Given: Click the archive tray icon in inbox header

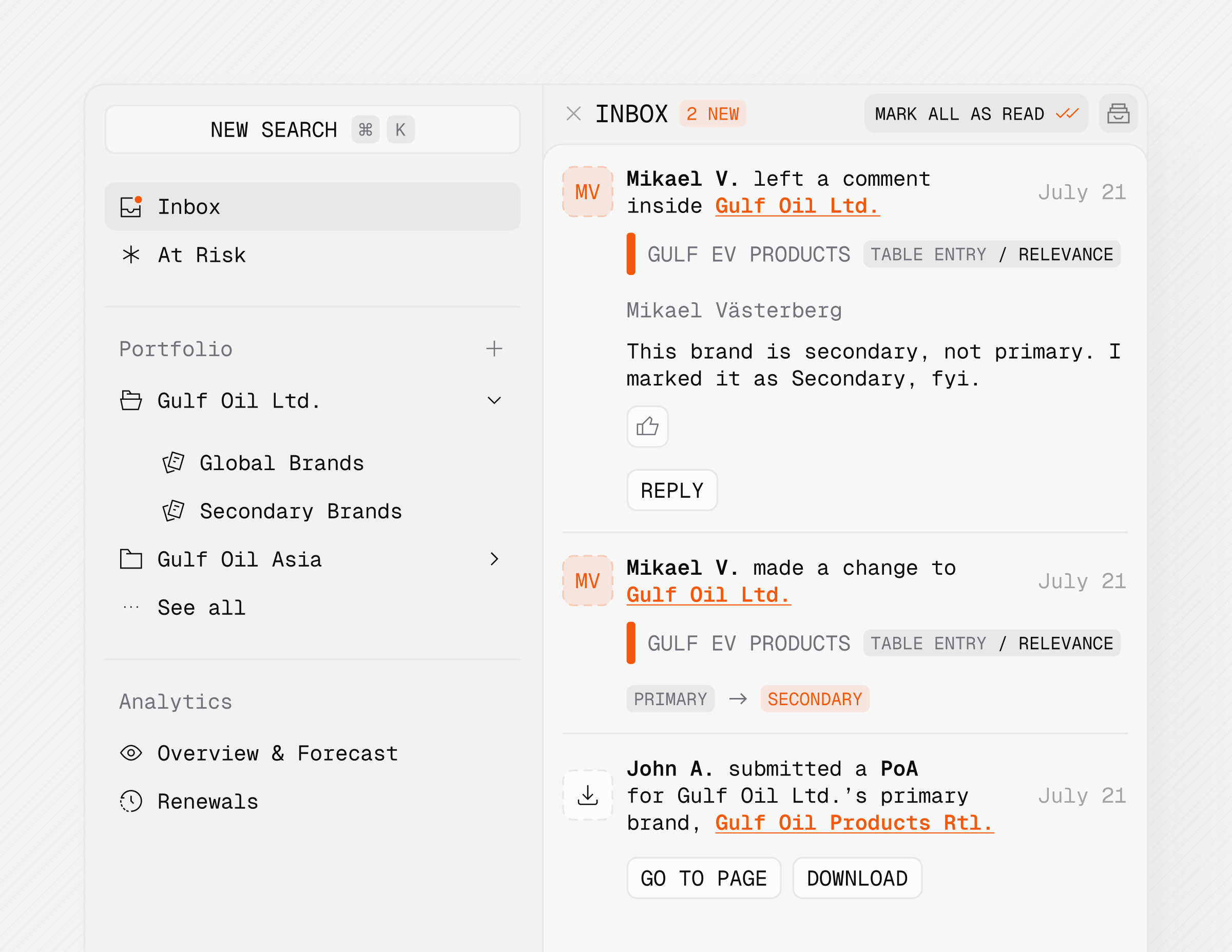Looking at the screenshot, I should pos(1118,114).
